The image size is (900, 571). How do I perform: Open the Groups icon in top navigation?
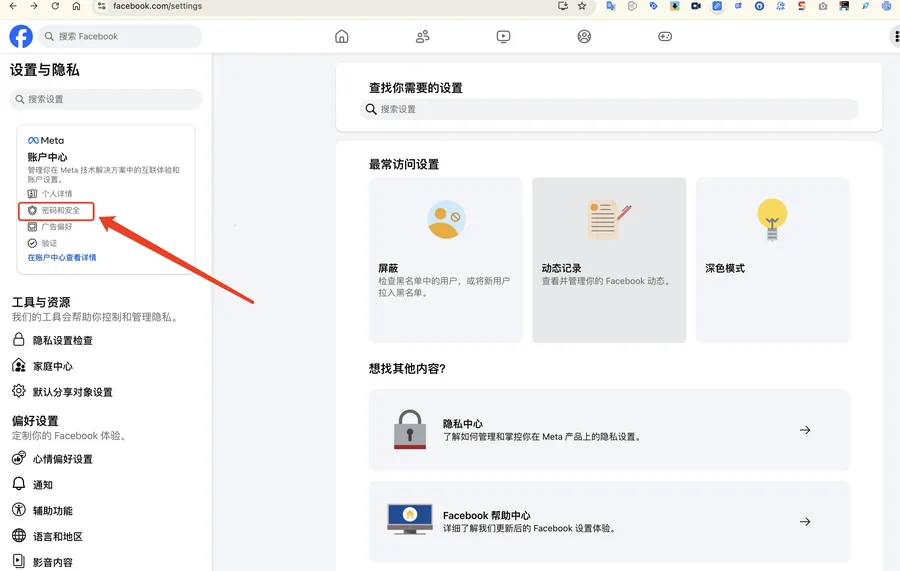click(584, 37)
